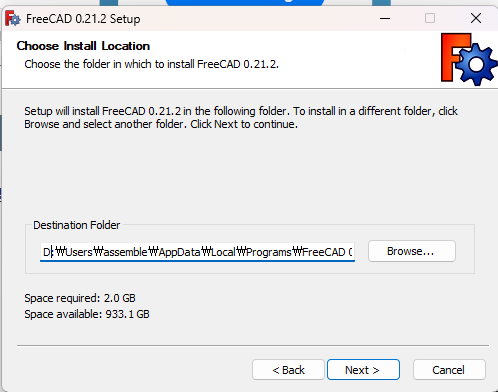This screenshot has height=392, width=498.
Task: Click the "Choose Install Location" heading
Action: (x=83, y=46)
